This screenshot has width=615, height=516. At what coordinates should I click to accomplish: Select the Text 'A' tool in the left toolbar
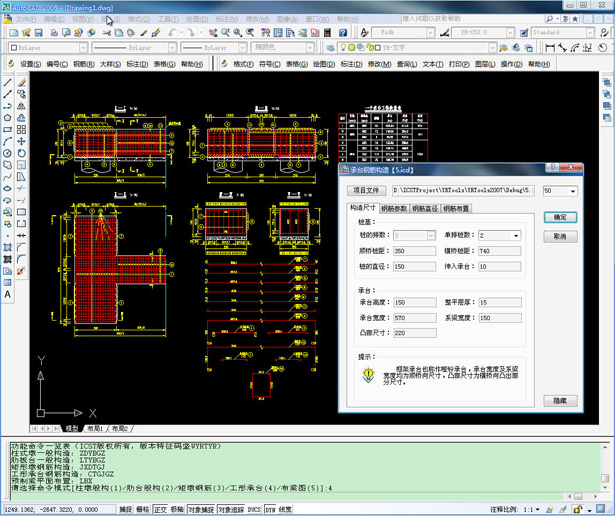coord(8,295)
